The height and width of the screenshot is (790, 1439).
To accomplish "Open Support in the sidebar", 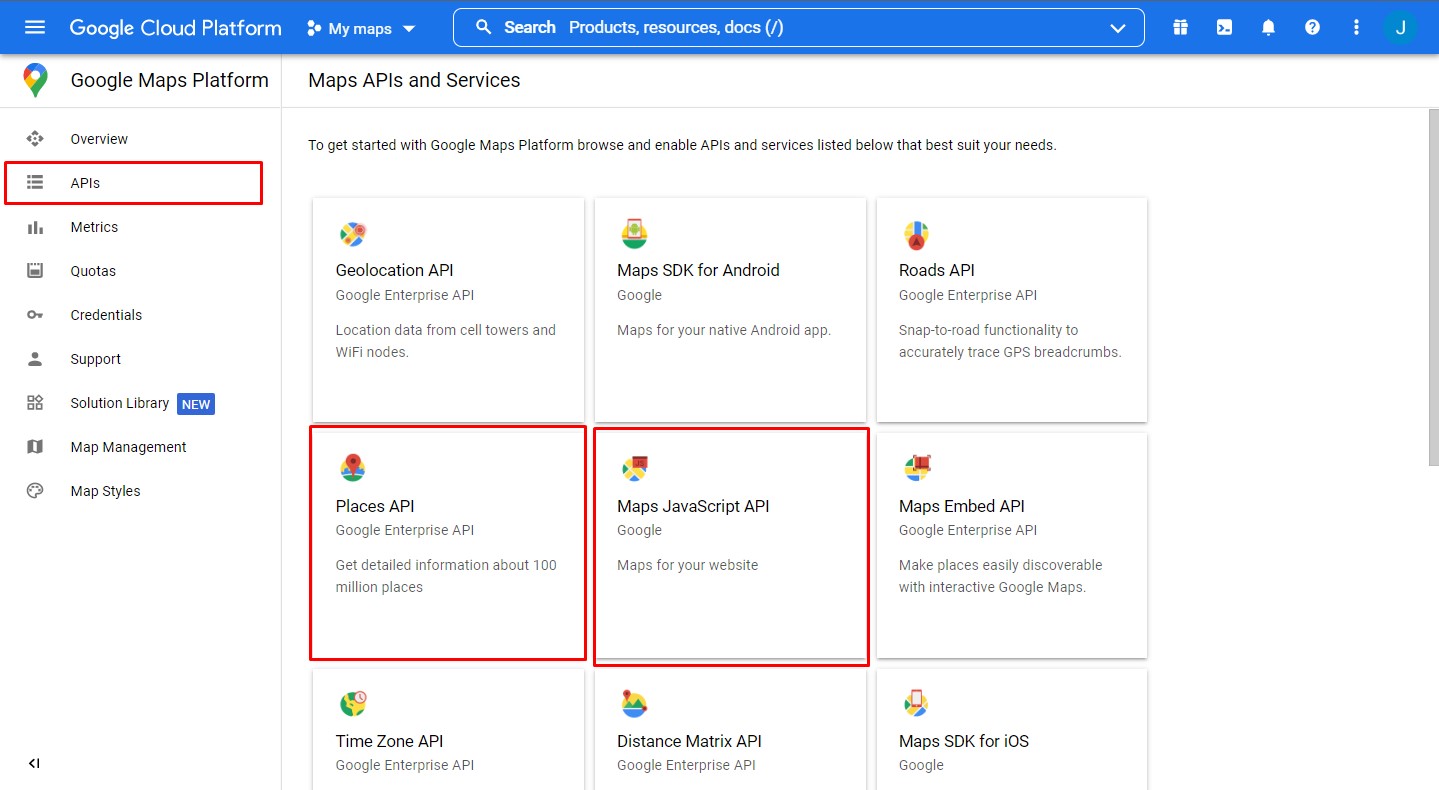I will (95, 359).
